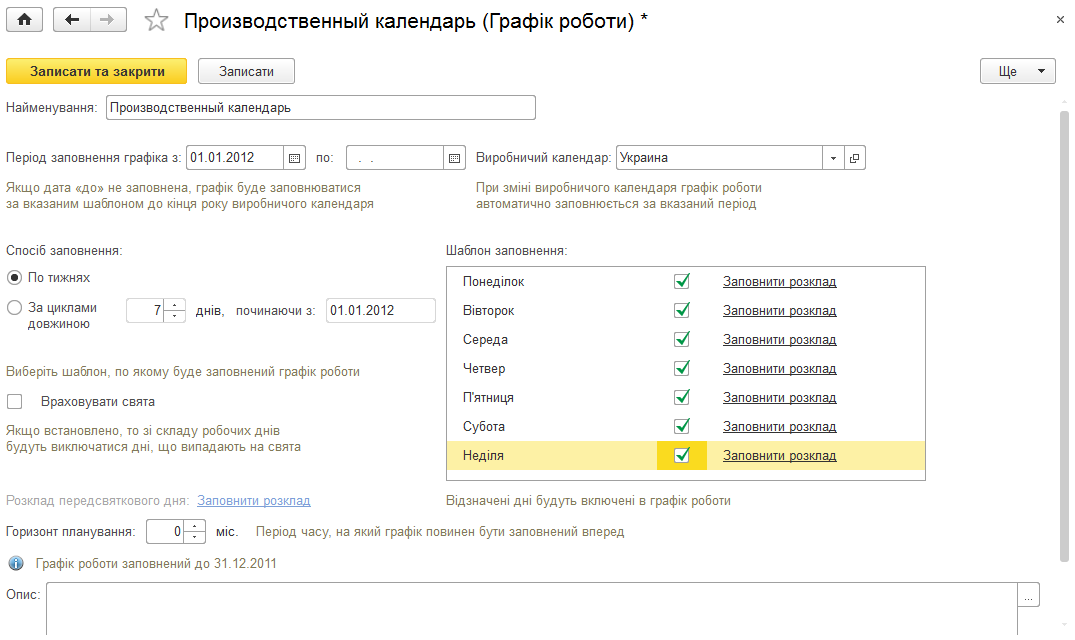Select Субота row label

(483, 426)
